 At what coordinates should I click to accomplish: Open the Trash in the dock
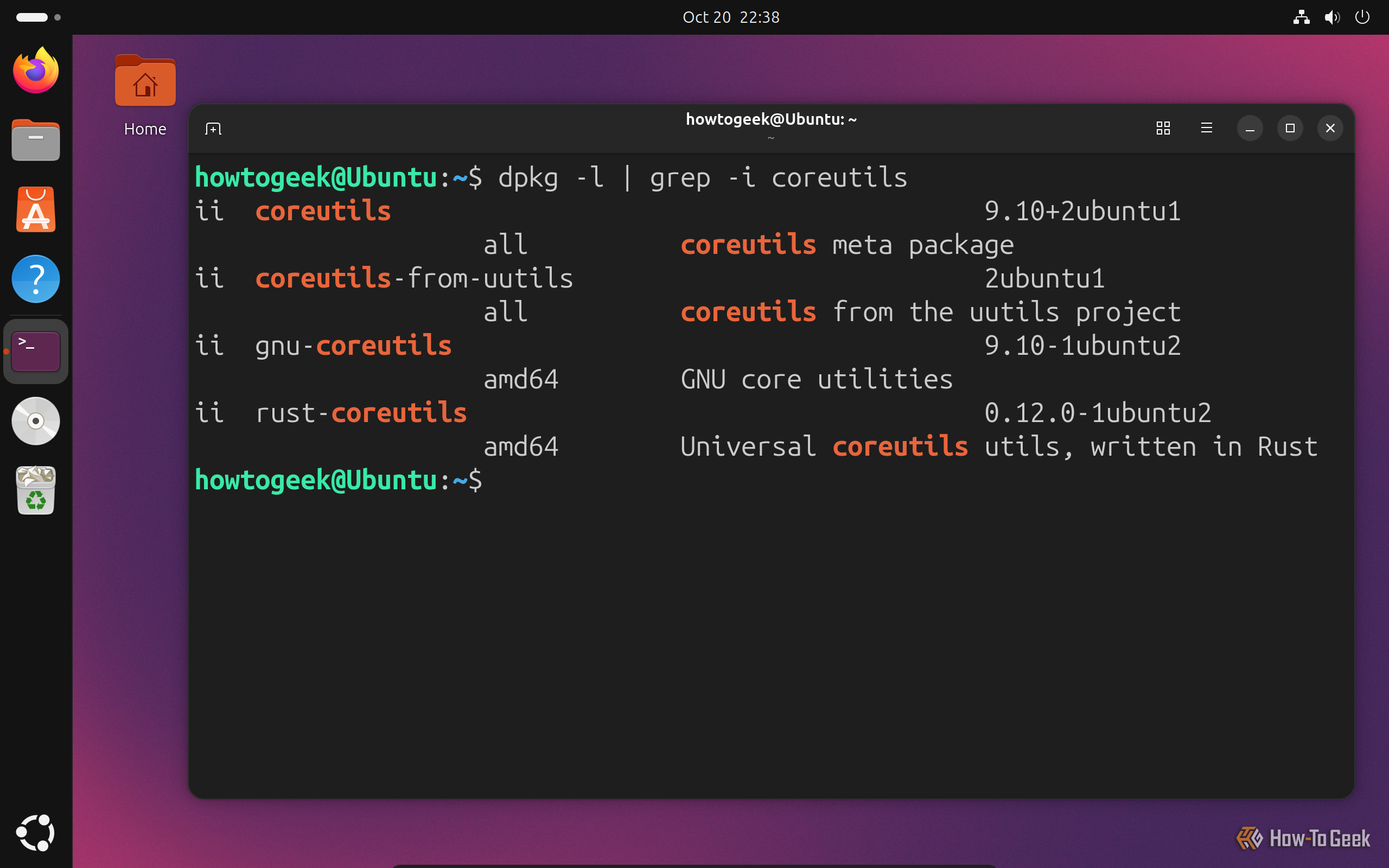(x=36, y=490)
